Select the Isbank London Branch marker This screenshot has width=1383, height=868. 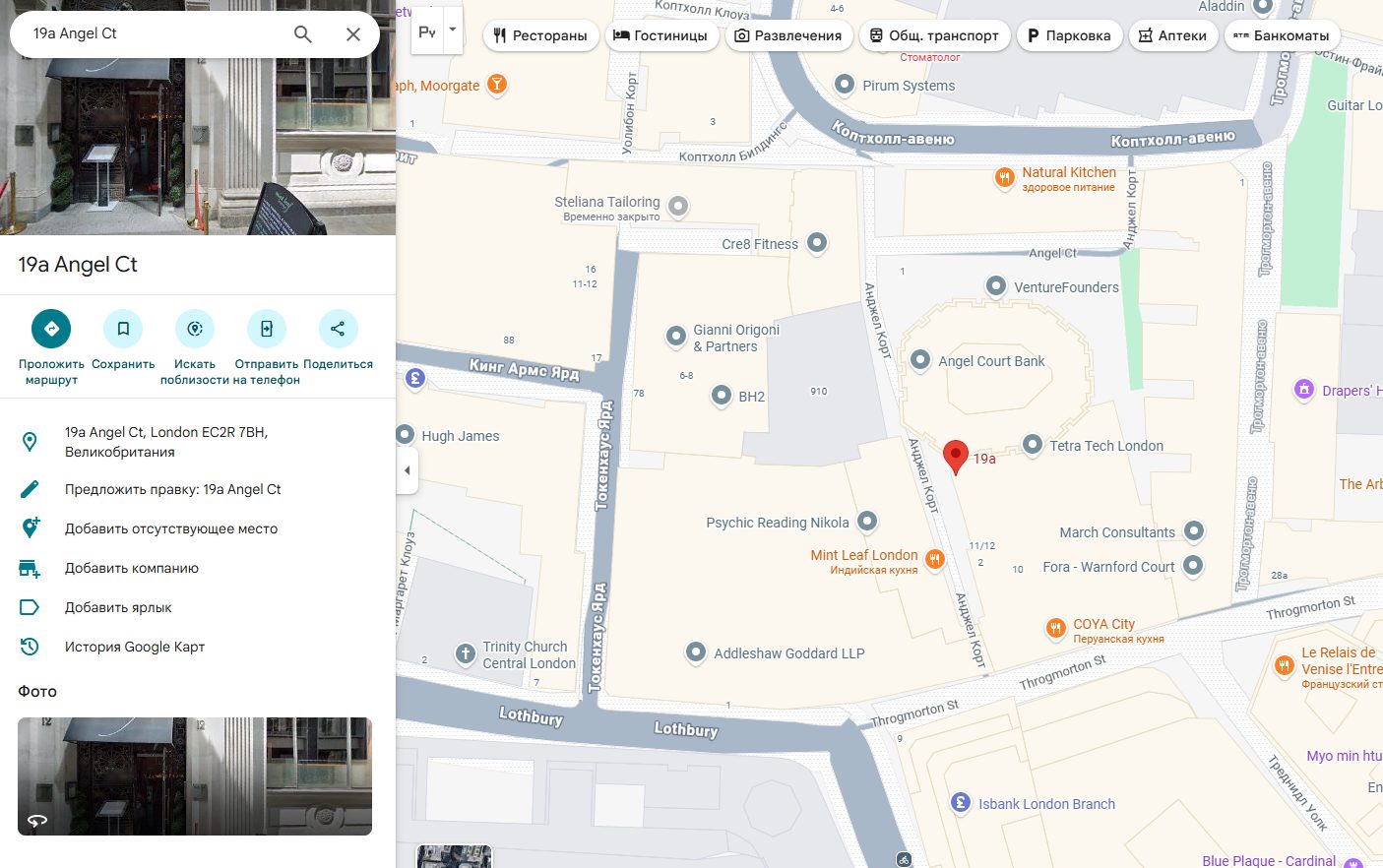click(x=961, y=803)
